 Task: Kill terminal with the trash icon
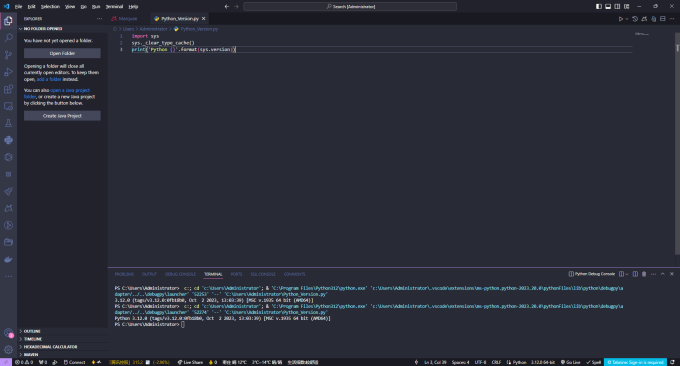click(x=644, y=274)
